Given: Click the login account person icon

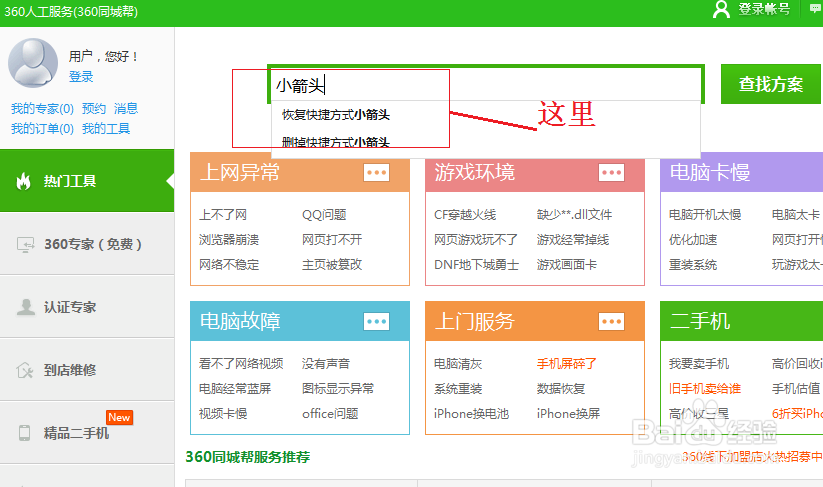Looking at the screenshot, I should (721, 9).
